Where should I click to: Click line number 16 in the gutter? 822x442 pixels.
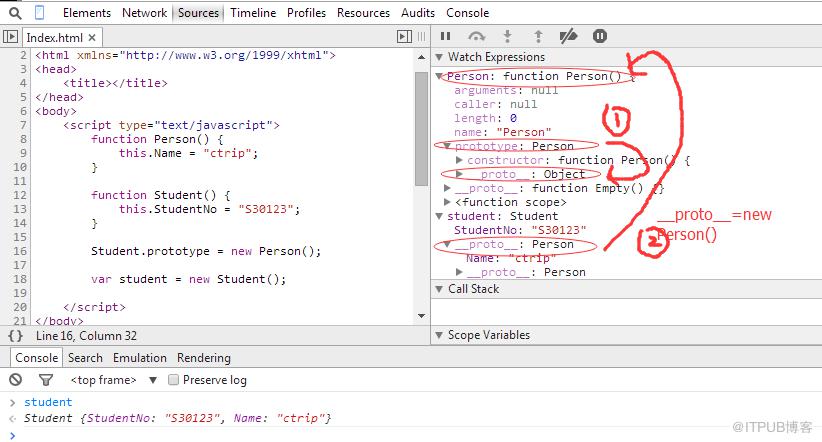[20, 251]
